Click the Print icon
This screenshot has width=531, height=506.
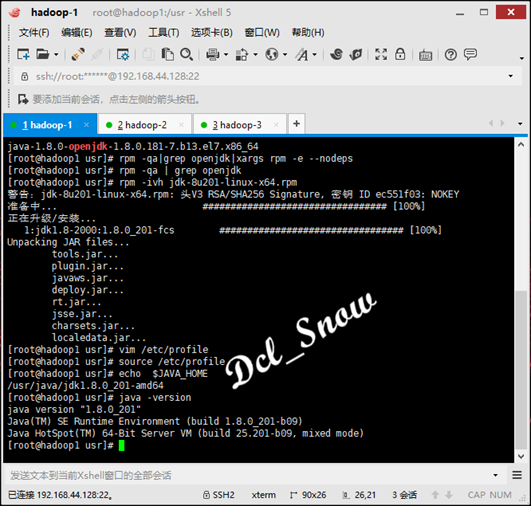click(x=213, y=54)
